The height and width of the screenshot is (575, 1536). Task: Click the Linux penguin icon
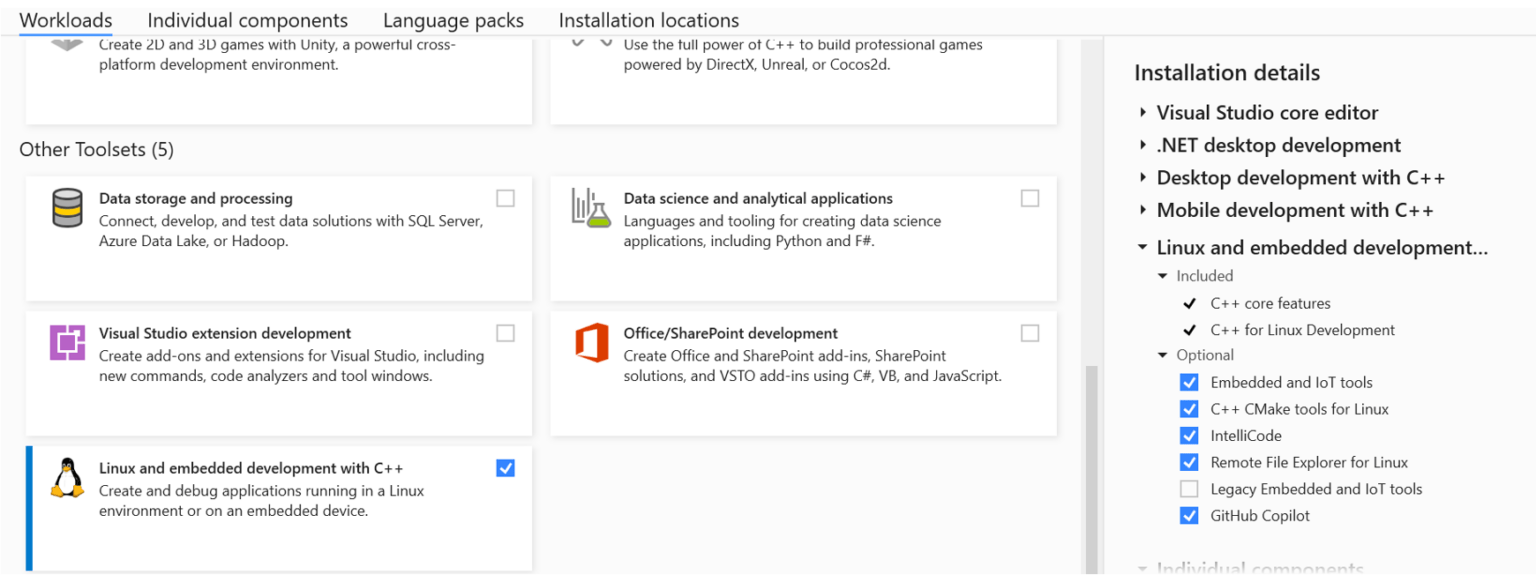point(67,478)
